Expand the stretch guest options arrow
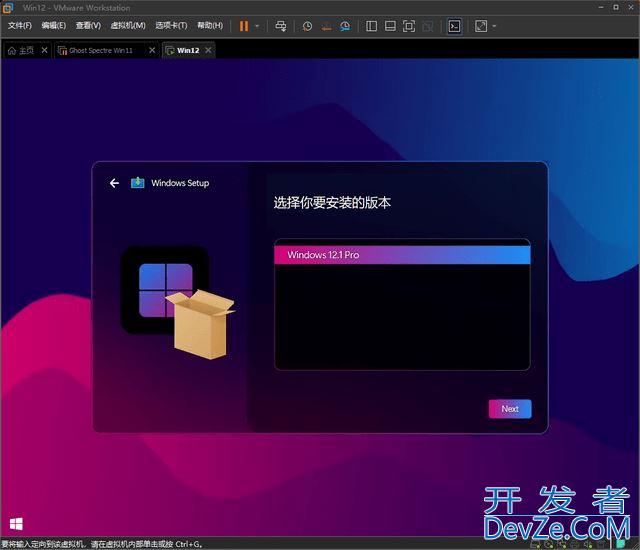640x550 pixels. (494, 26)
